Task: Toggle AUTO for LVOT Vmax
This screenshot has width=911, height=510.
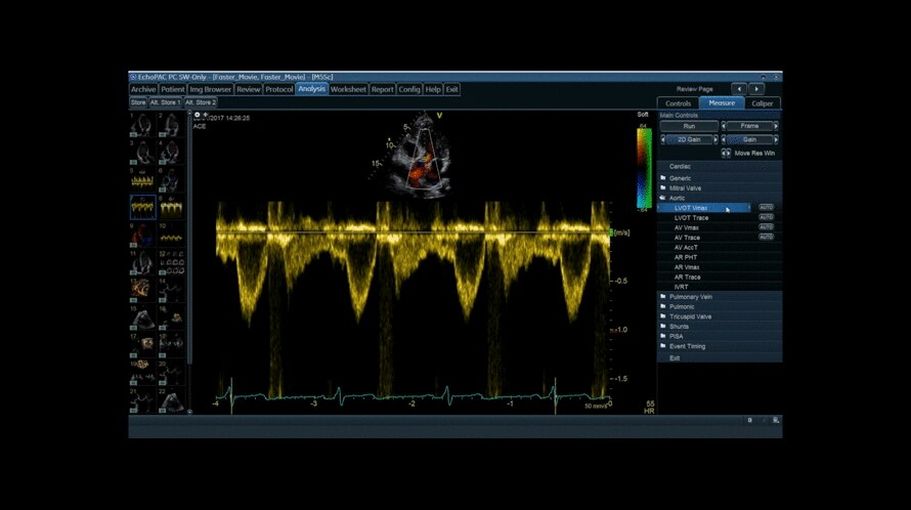Action: 766,208
